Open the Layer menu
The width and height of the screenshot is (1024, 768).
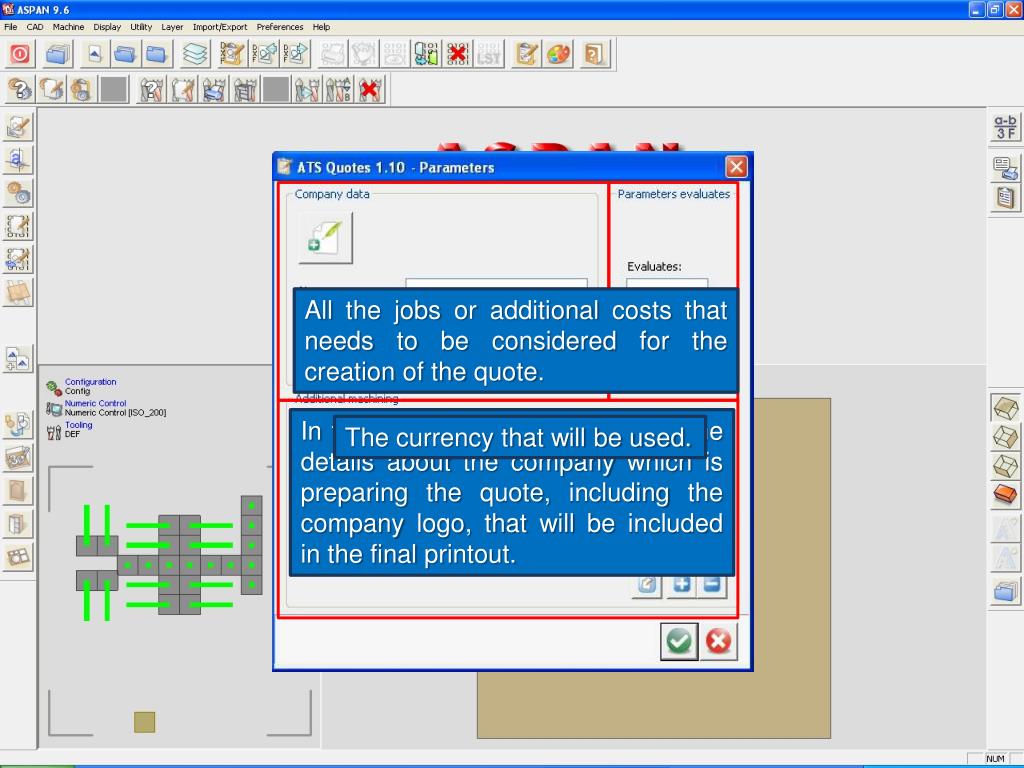coord(172,27)
